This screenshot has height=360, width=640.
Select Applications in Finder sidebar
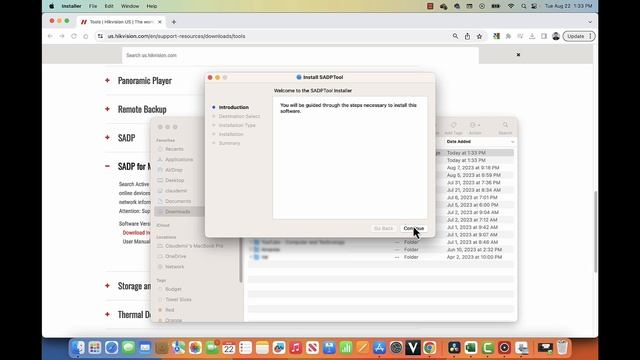(x=179, y=160)
